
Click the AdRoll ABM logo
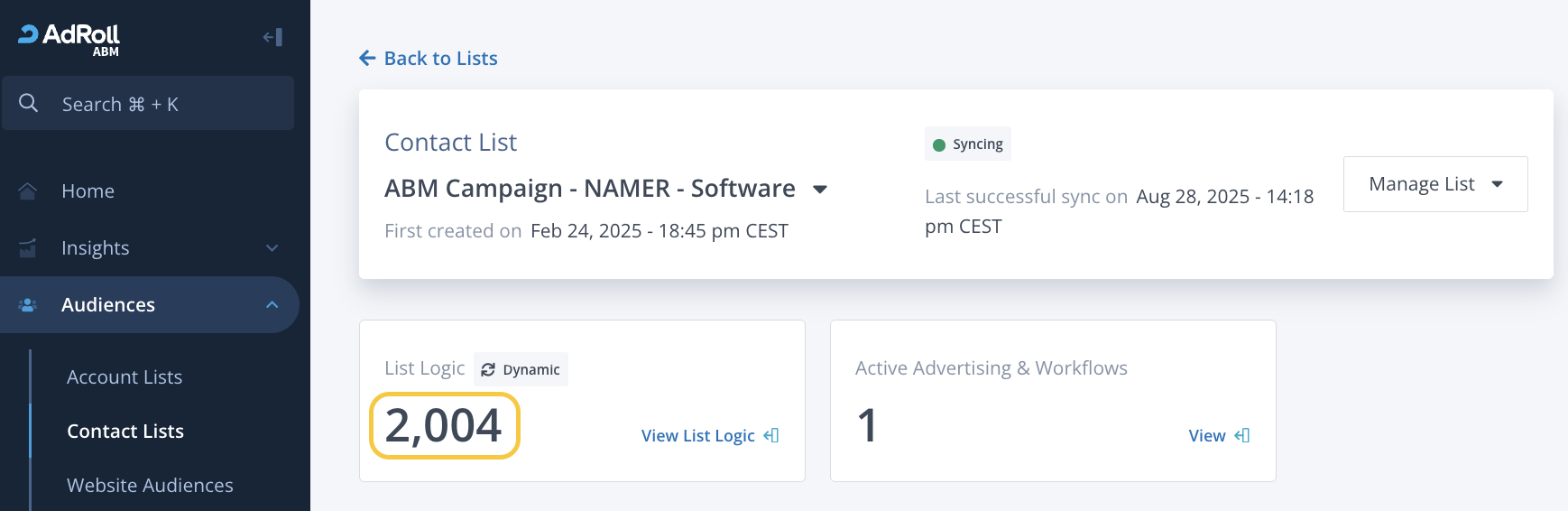pyautogui.click(x=69, y=38)
